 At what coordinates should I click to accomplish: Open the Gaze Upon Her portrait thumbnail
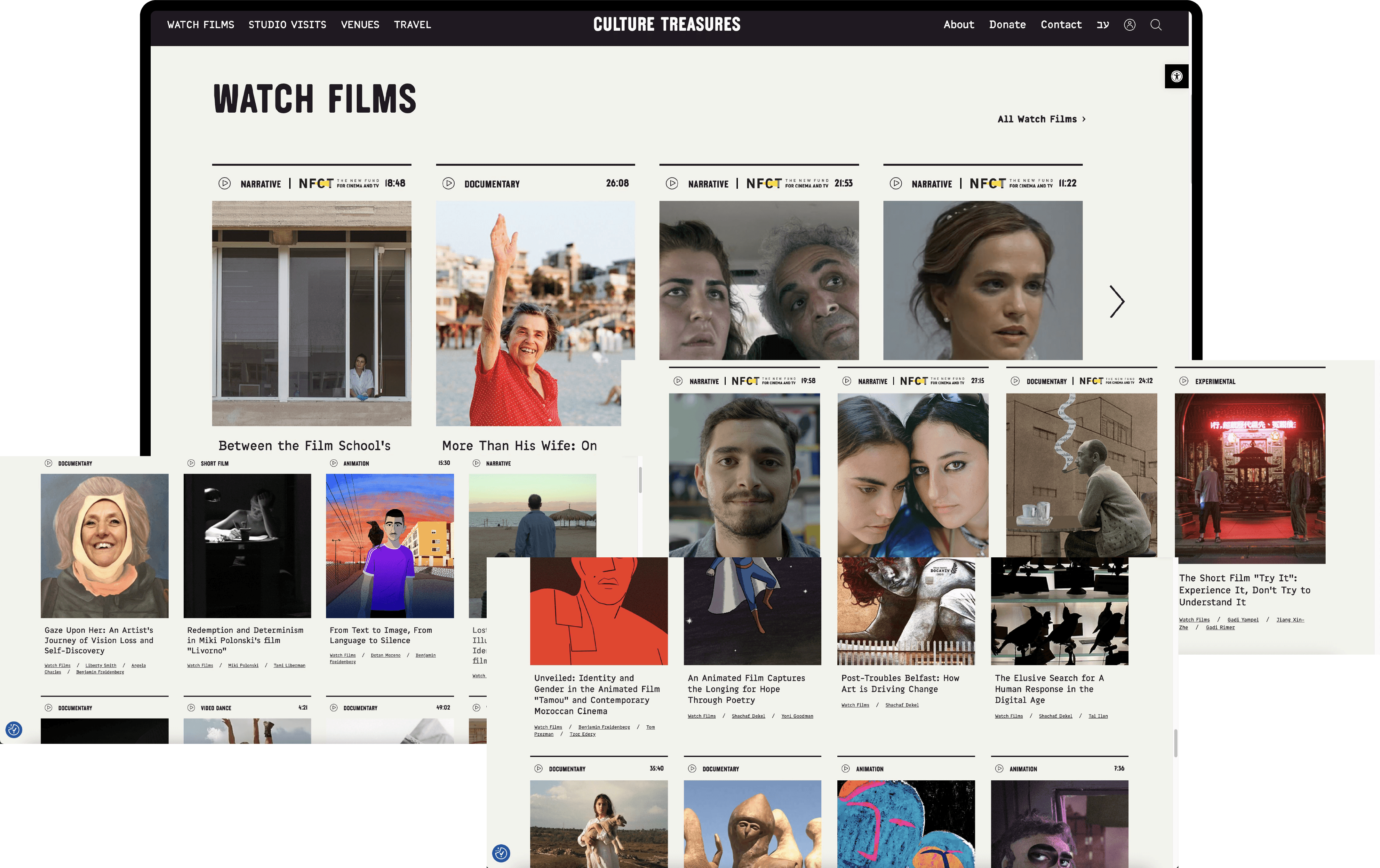click(x=104, y=545)
